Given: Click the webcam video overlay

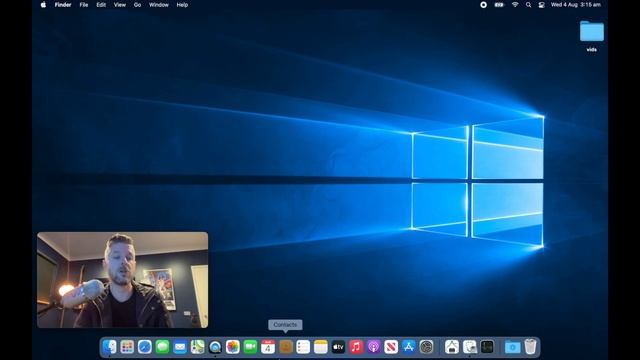Looking at the screenshot, I should pos(122,280).
